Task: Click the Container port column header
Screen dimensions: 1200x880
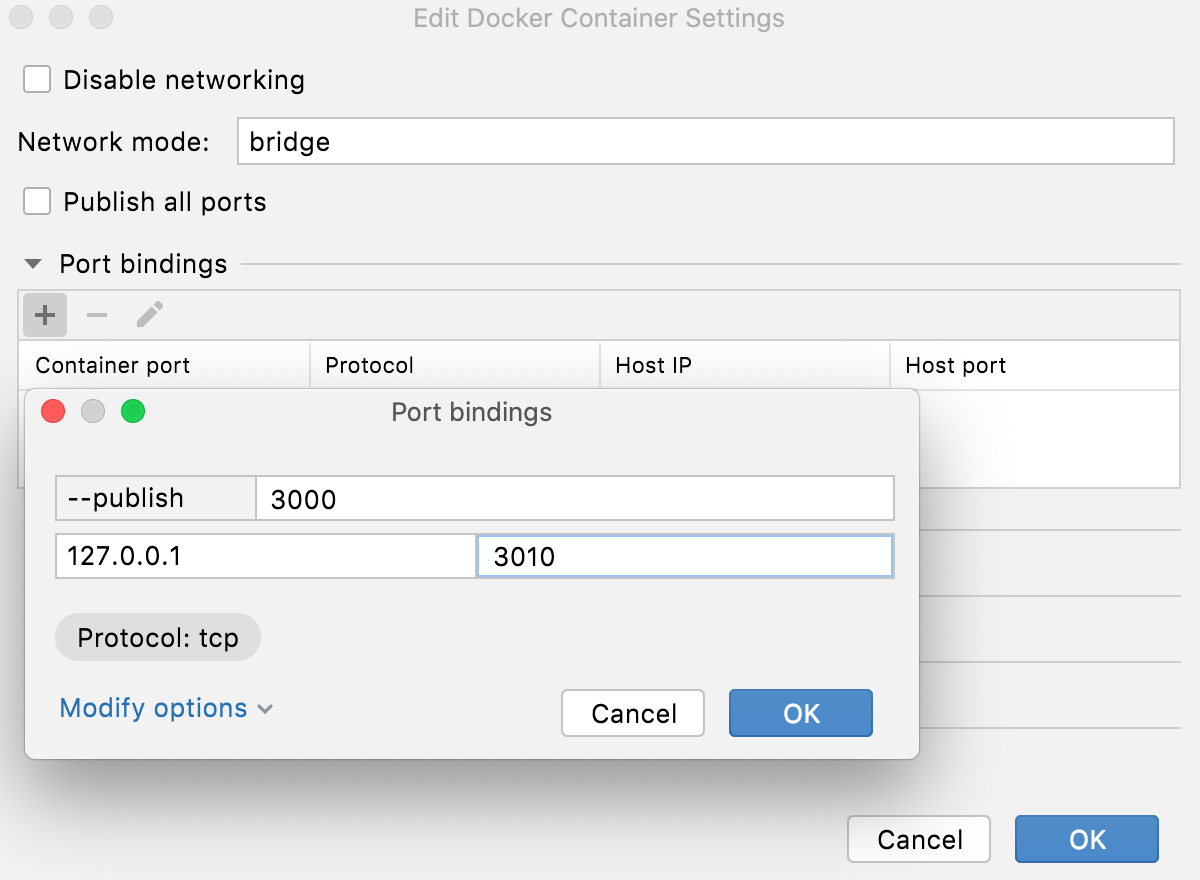Action: point(110,365)
